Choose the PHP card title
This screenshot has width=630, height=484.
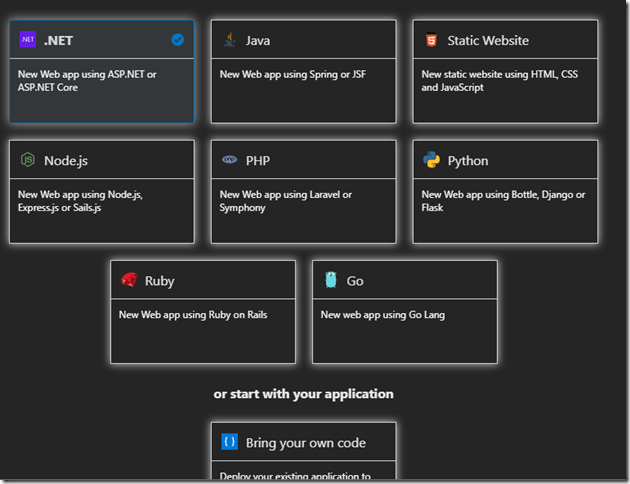point(258,161)
